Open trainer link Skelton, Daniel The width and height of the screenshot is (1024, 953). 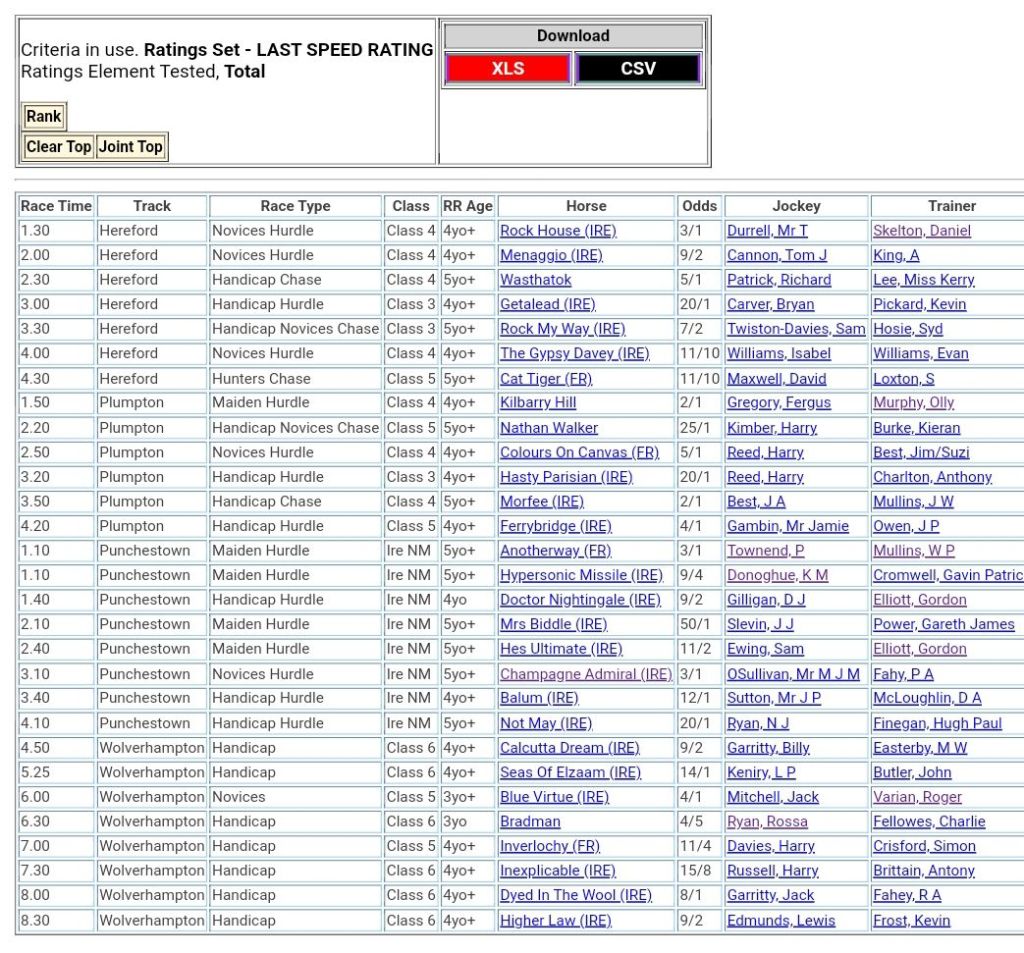[921, 231]
